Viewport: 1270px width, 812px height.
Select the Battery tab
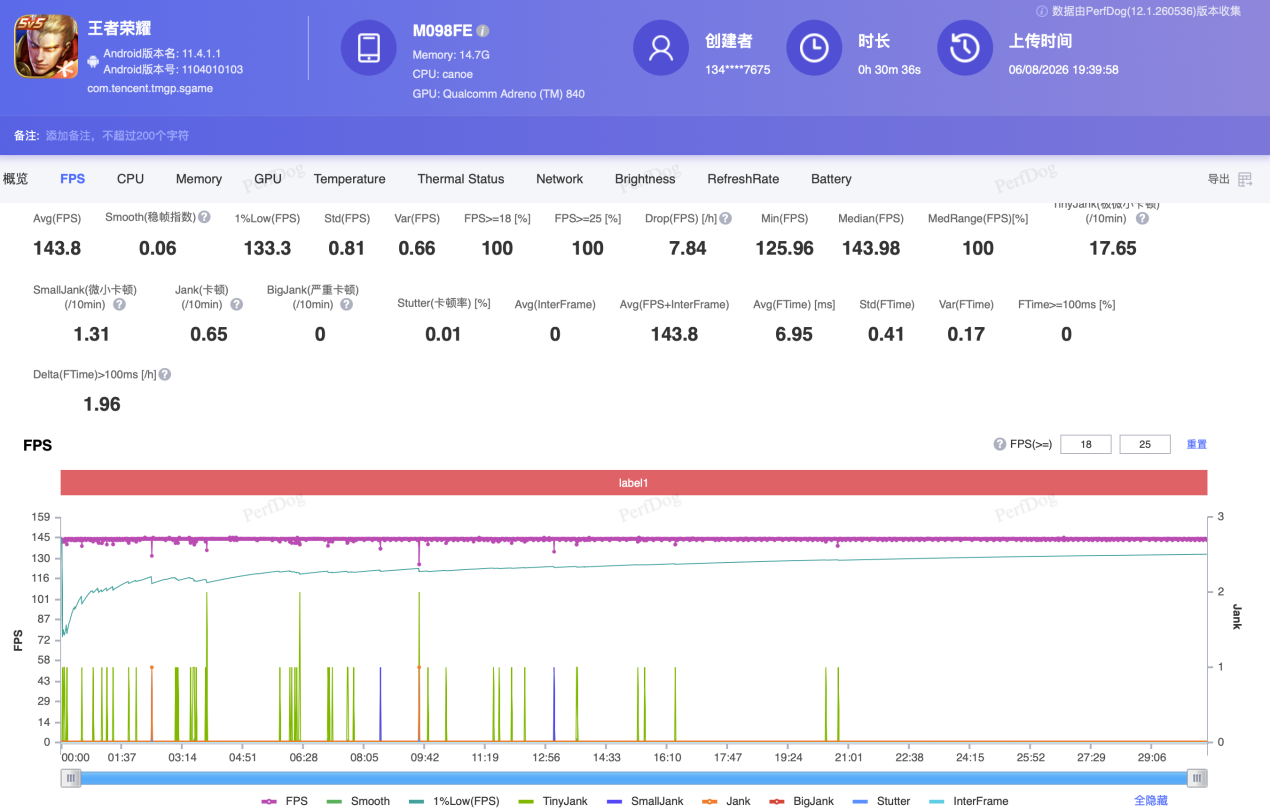click(831, 179)
